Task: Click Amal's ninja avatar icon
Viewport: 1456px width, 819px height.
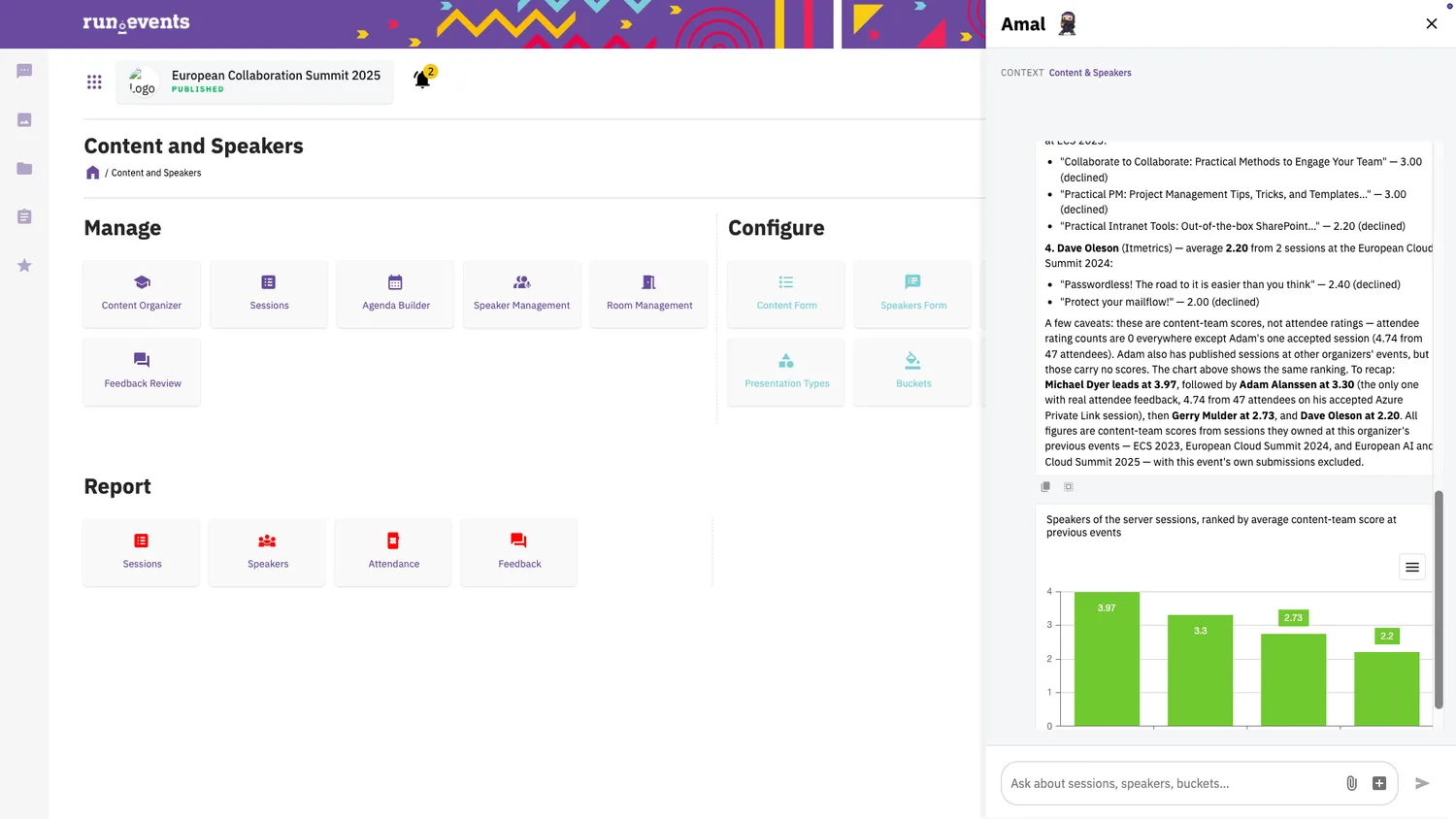Action: (x=1068, y=23)
